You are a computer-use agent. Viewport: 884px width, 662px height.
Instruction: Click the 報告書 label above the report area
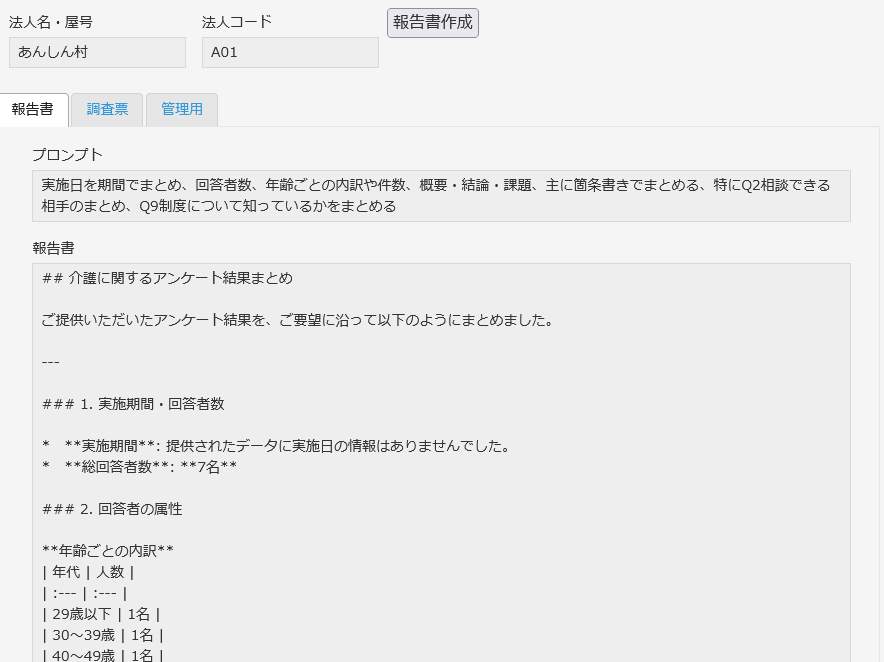point(53,247)
